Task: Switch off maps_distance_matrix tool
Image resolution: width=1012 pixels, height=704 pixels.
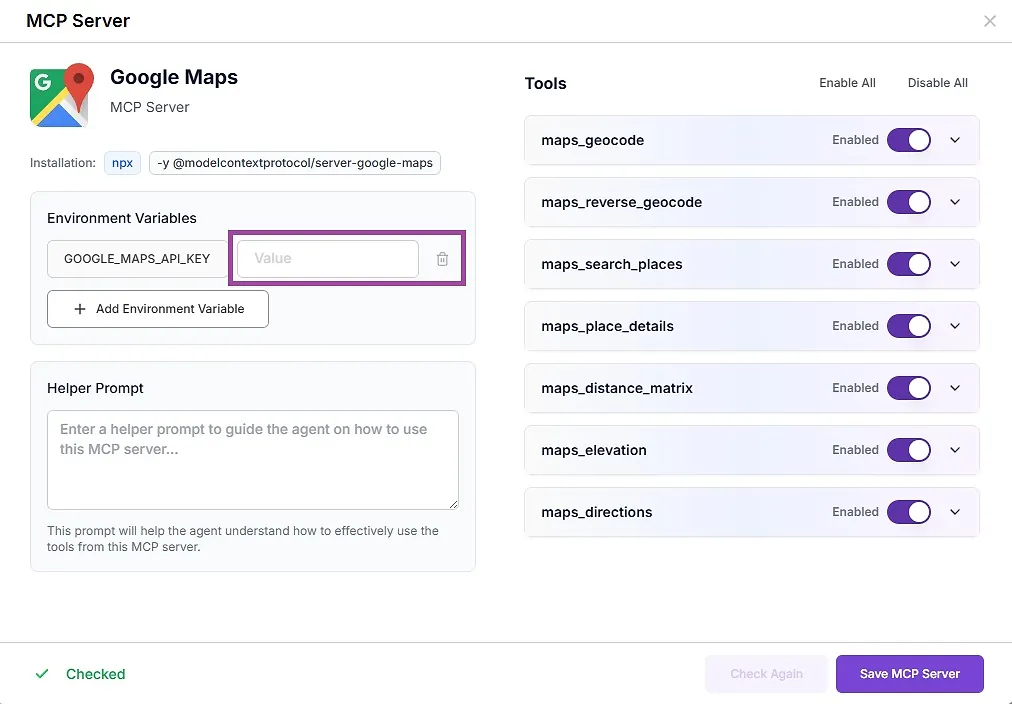Action: [909, 388]
